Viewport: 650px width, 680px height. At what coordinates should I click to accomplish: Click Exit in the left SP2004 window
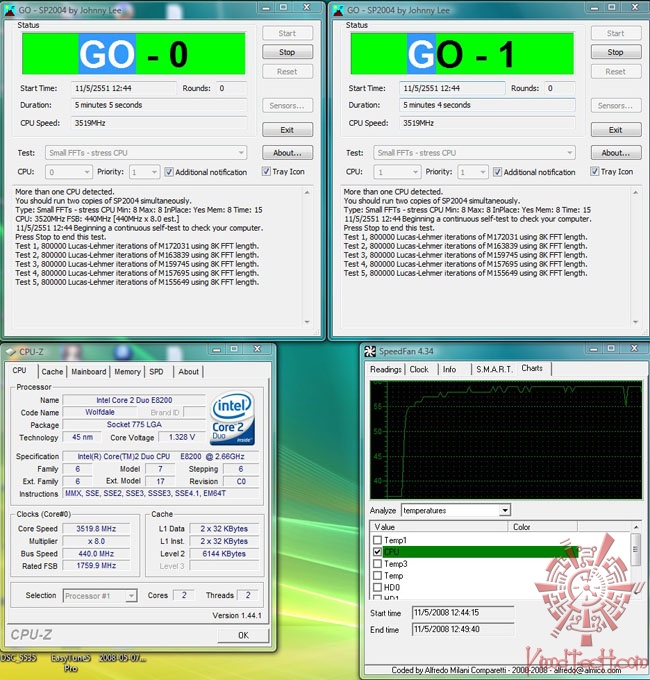pyautogui.click(x=287, y=130)
